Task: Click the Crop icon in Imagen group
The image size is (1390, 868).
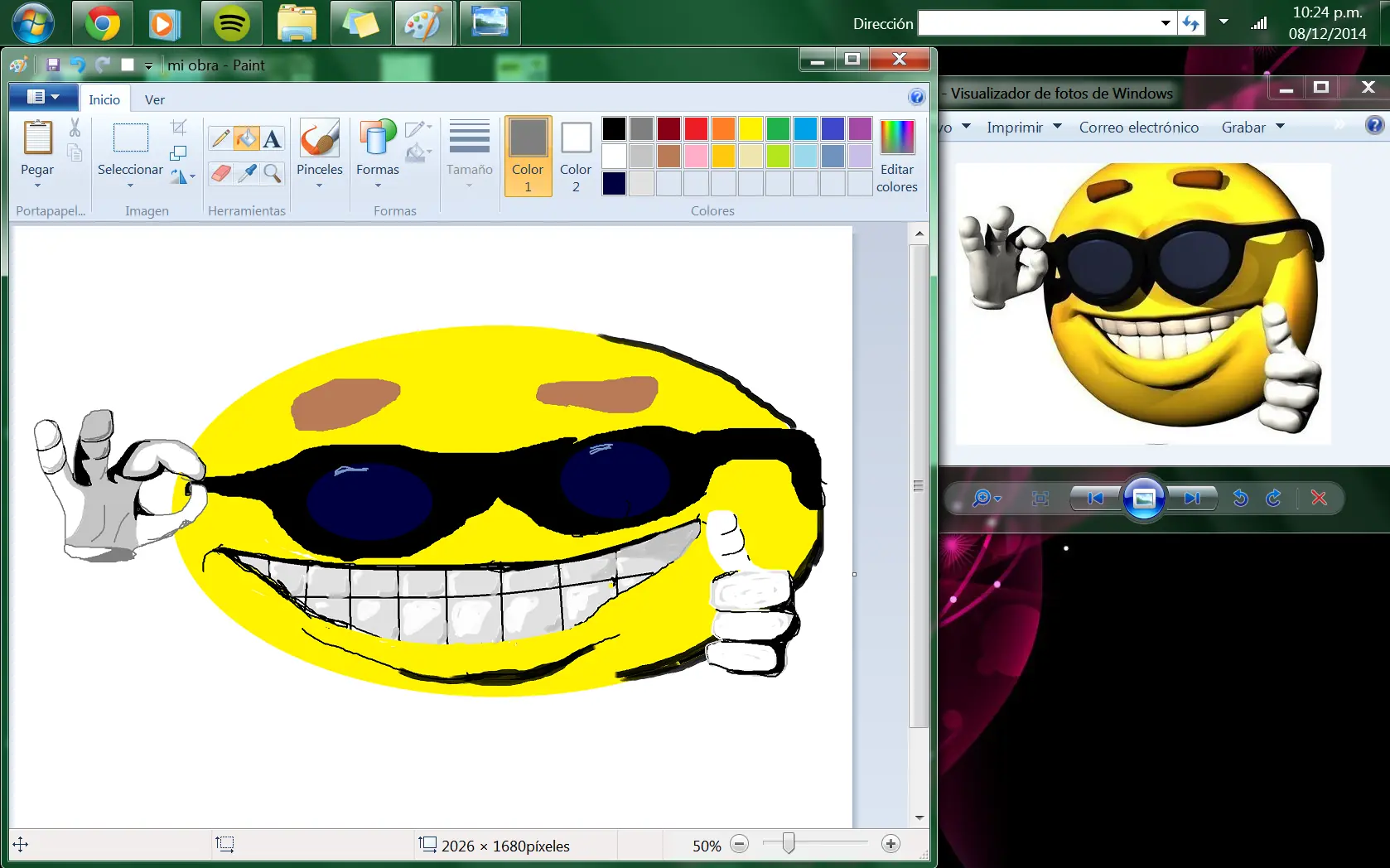Action: pos(178,127)
